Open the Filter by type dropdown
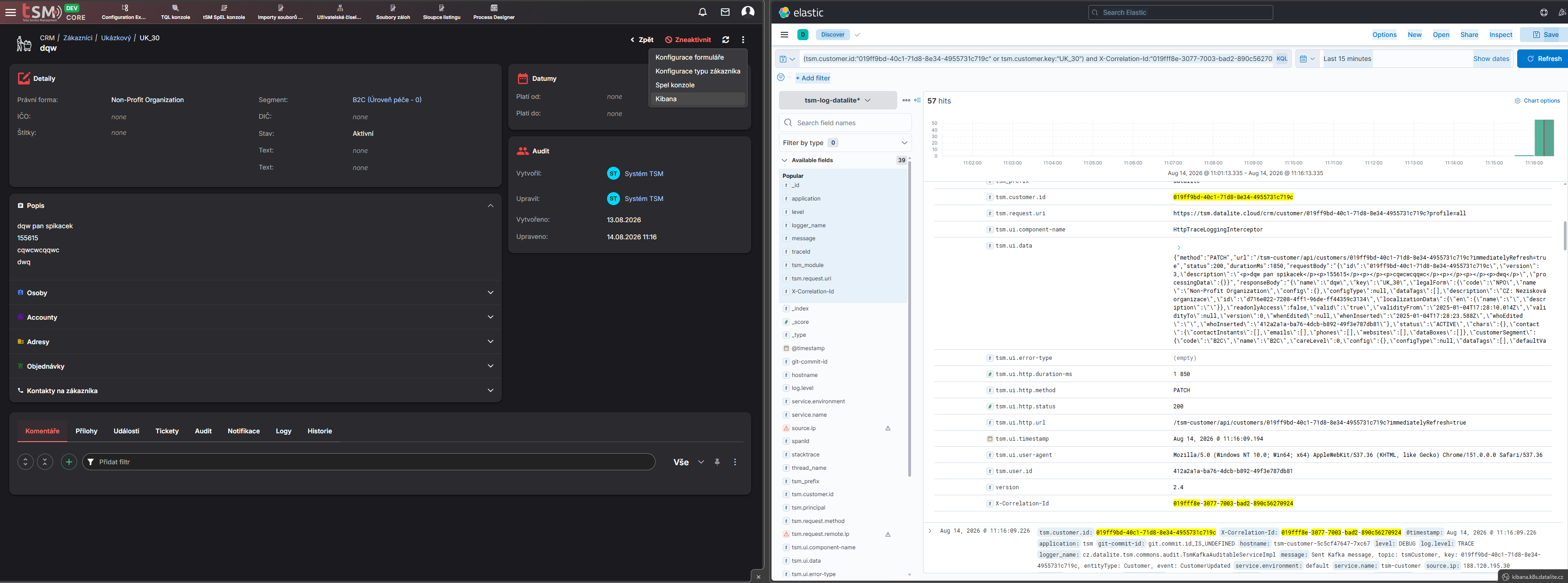 tap(845, 143)
